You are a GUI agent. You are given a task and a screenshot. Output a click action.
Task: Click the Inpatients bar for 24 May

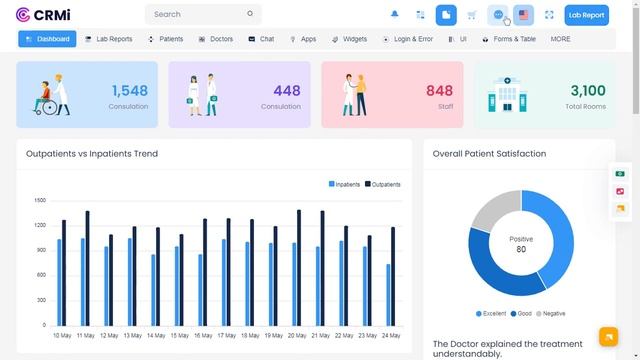tap(388, 295)
